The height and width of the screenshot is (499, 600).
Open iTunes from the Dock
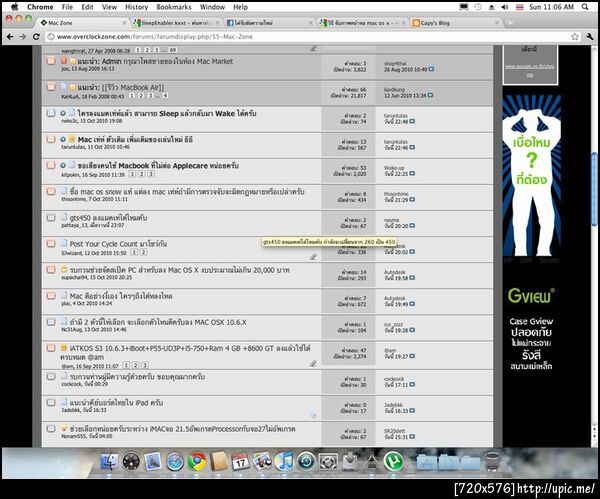tap(284, 462)
